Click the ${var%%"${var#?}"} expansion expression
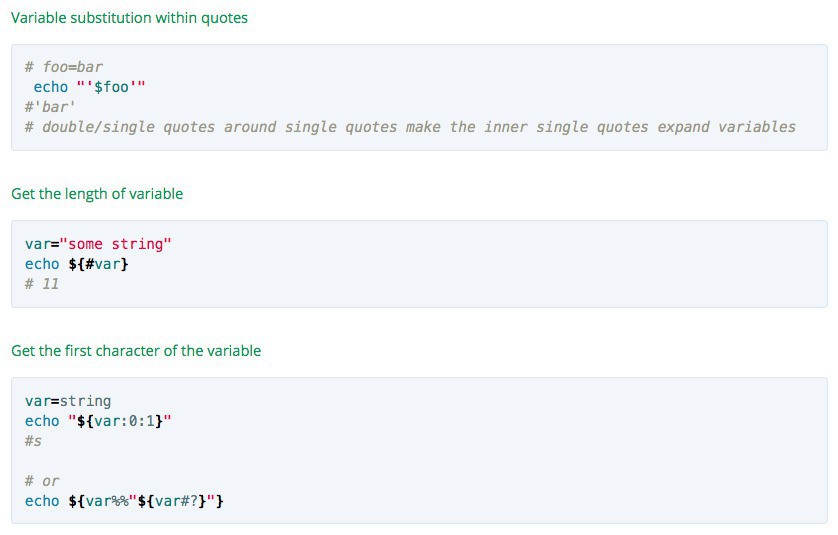The width and height of the screenshot is (838, 535). [x=146, y=501]
